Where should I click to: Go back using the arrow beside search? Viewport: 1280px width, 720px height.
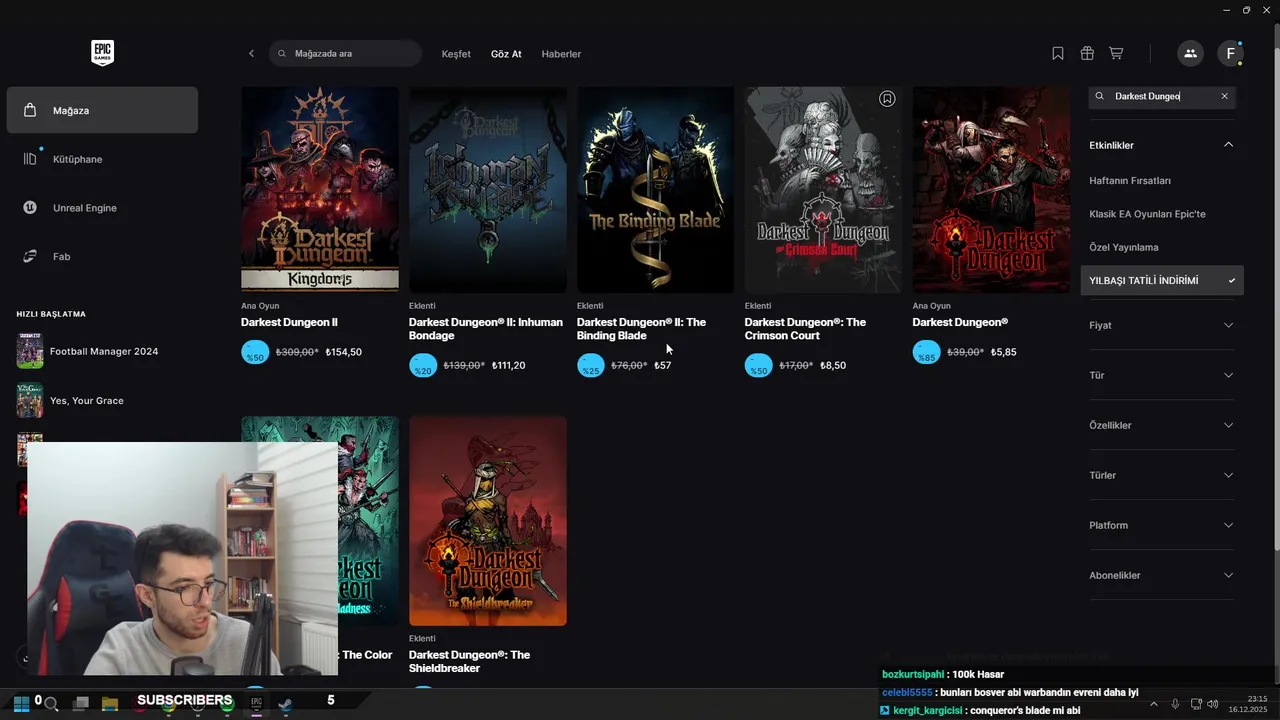pos(251,54)
